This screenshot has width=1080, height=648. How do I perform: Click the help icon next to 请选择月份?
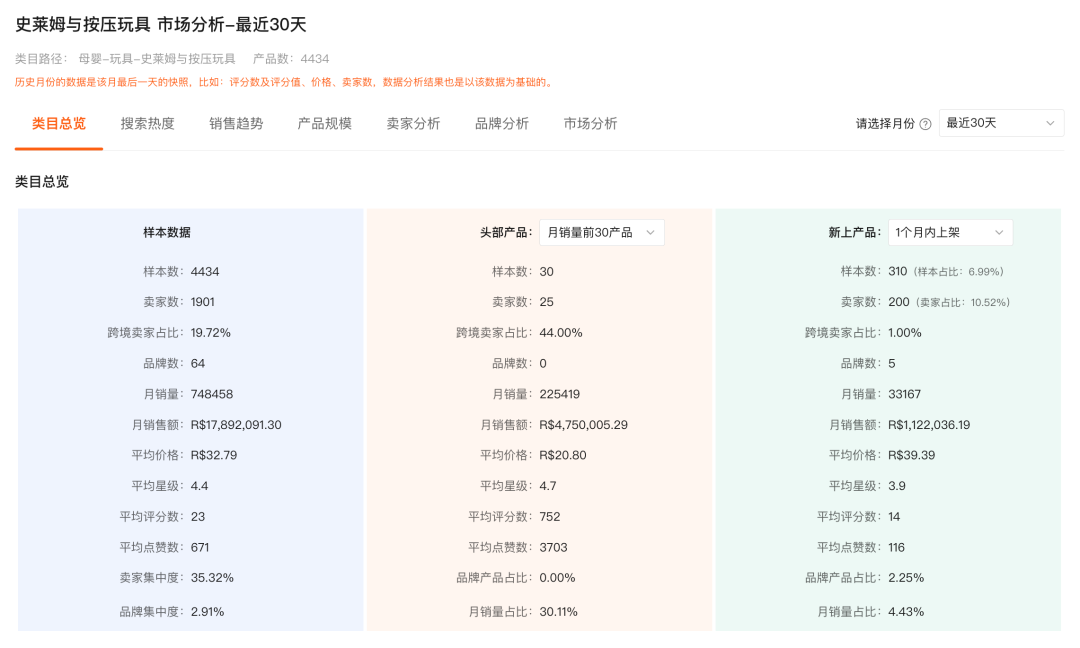click(926, 124)
